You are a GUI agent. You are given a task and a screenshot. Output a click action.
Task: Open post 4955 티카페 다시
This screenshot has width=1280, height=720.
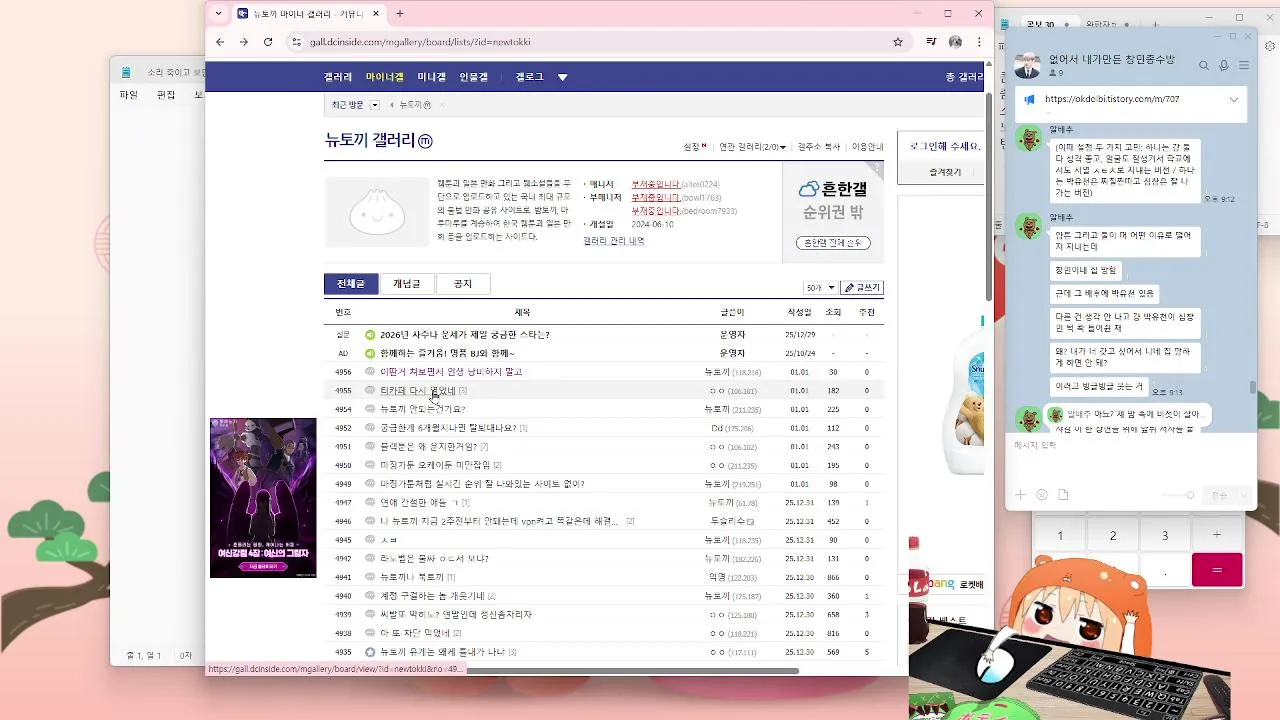(x=418, y=391)
